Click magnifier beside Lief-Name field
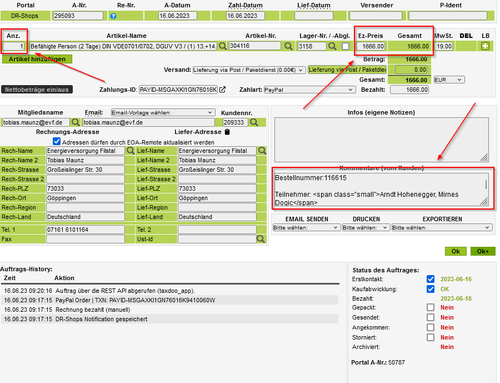500x383 pixels. coord(262,151)
